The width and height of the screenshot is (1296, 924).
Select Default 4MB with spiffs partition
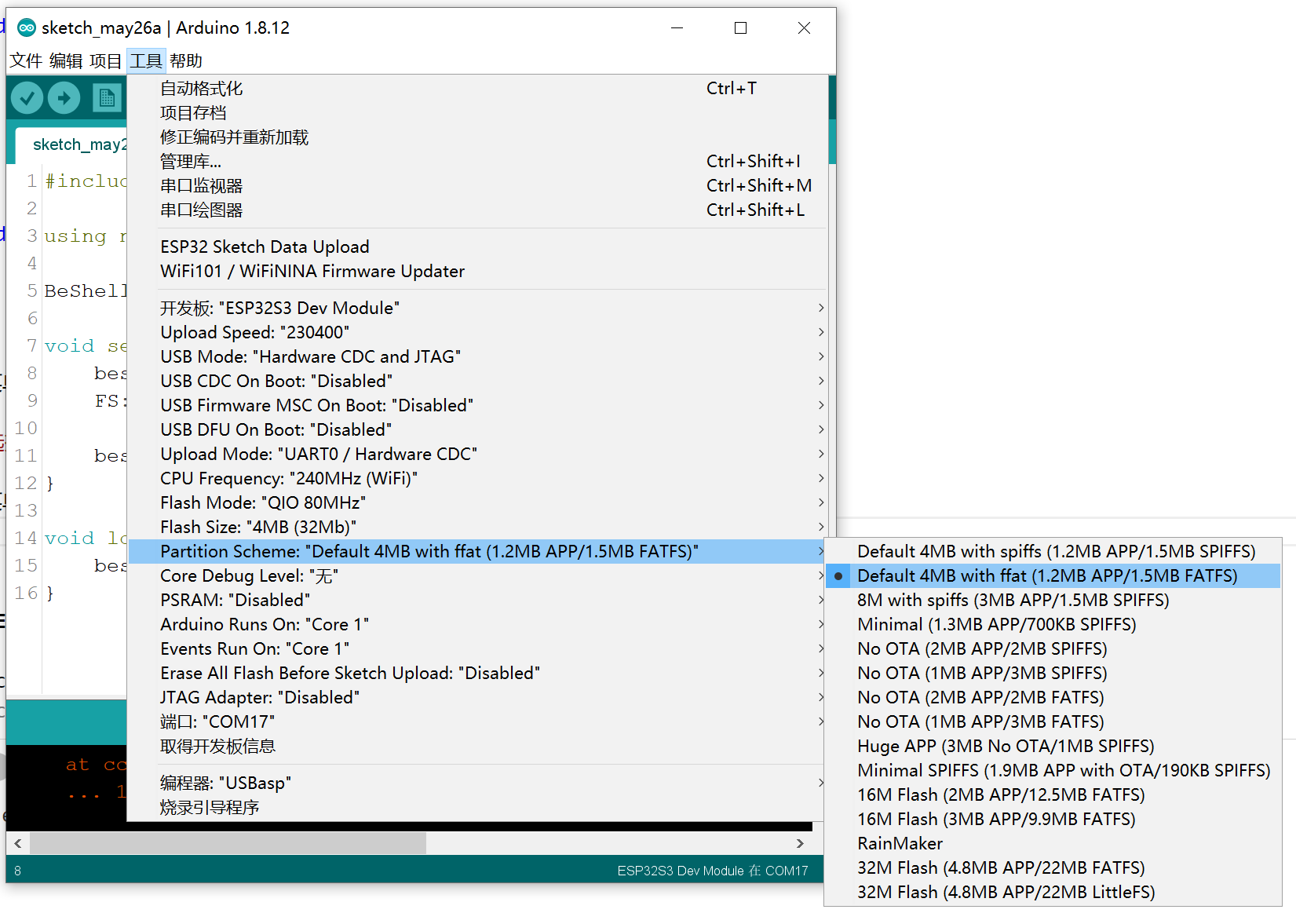[1053, 552]
